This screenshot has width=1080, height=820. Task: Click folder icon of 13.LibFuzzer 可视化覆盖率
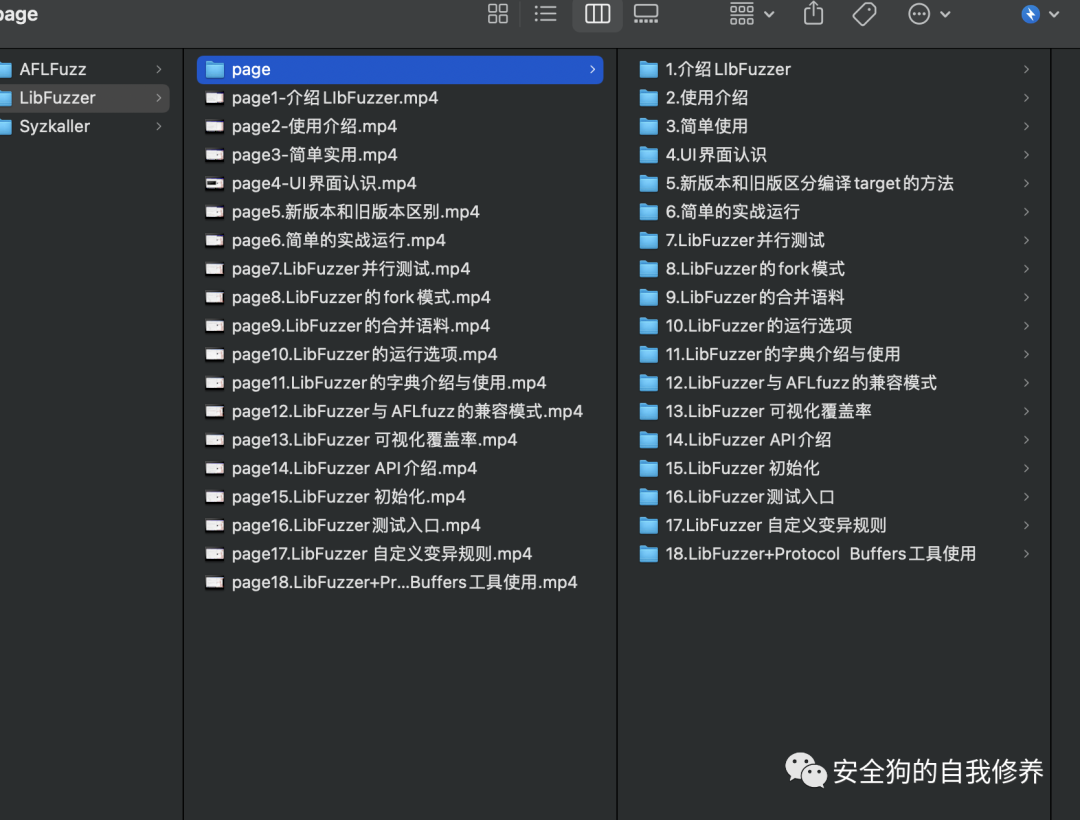(649, 411)
